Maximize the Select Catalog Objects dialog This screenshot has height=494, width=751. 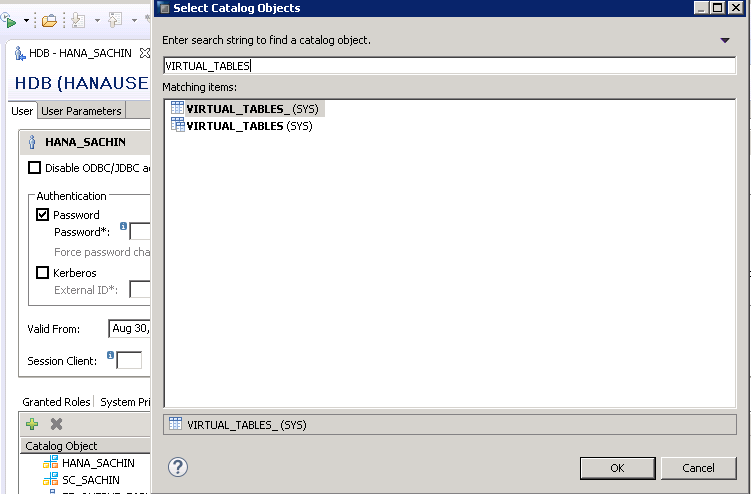click(718, 8)
